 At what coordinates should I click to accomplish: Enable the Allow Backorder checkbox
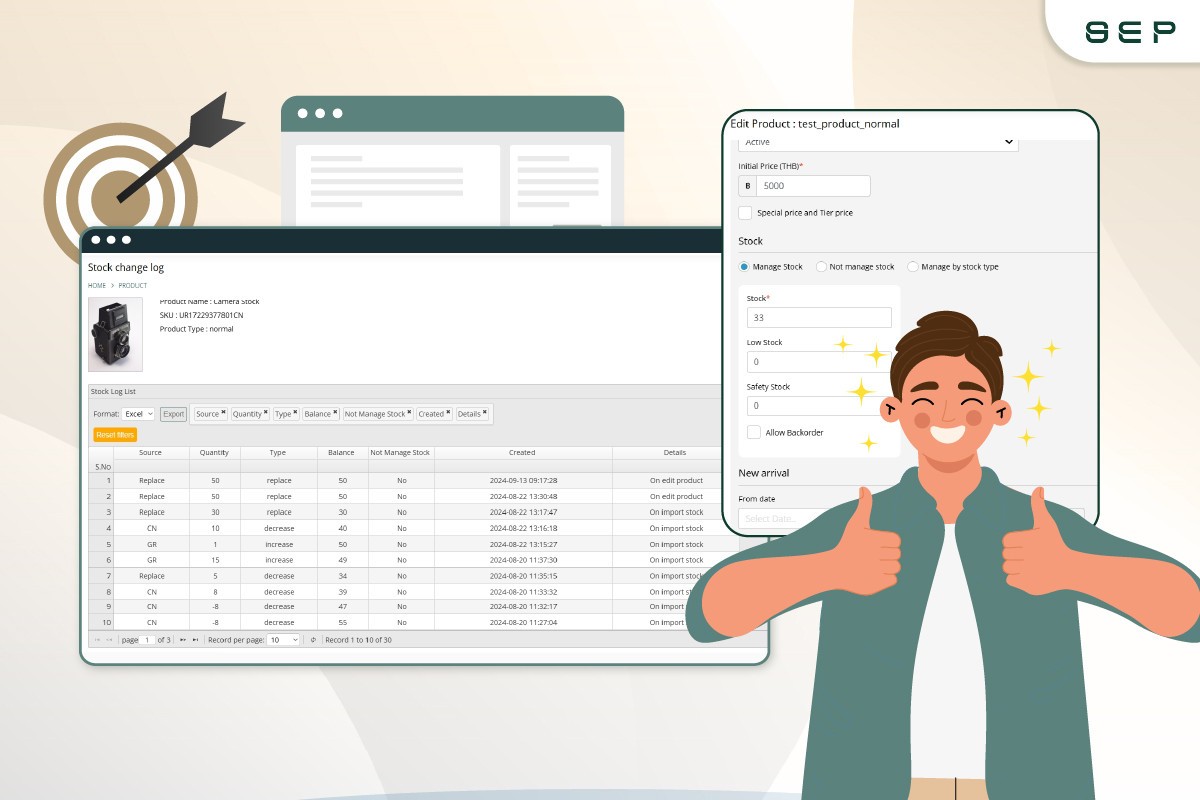point(754,432)
